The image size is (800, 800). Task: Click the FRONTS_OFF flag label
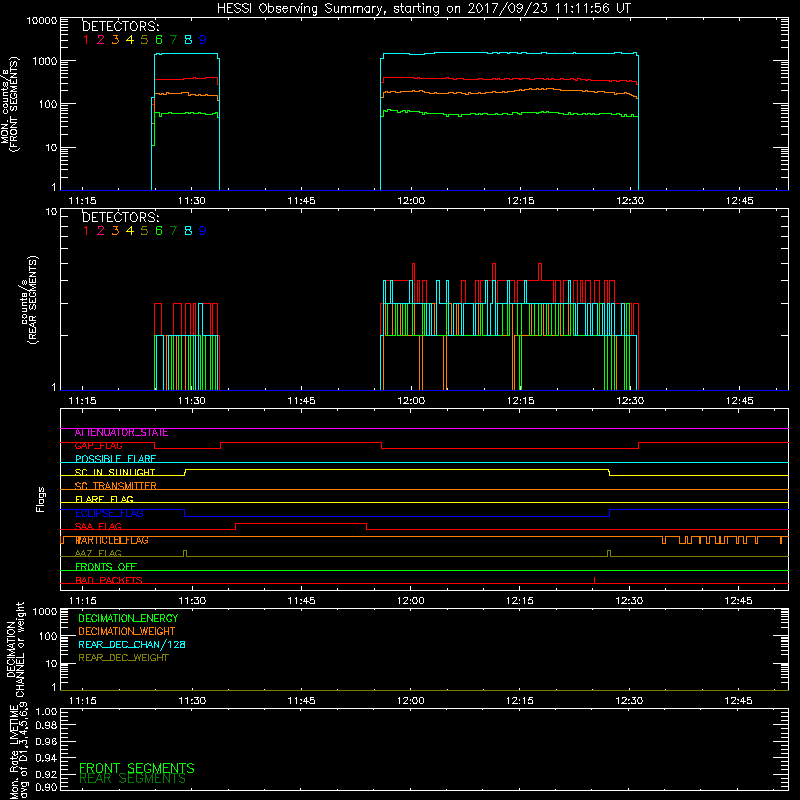point(106,567)
